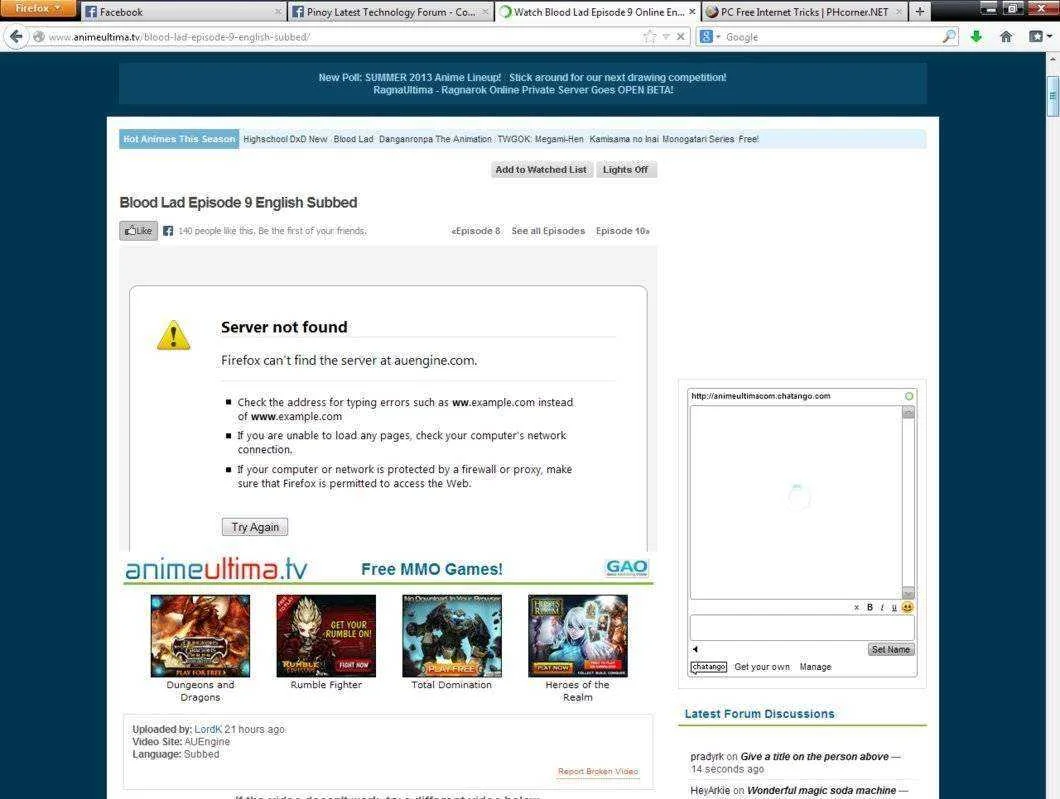The height and width of the screenshot is (799, 1060).
Task: Go to next Episode 10 link
Action: pos(623,231)
